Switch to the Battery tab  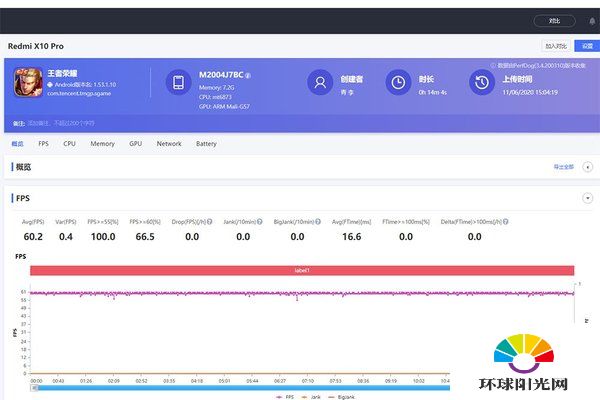coord(206,144)
